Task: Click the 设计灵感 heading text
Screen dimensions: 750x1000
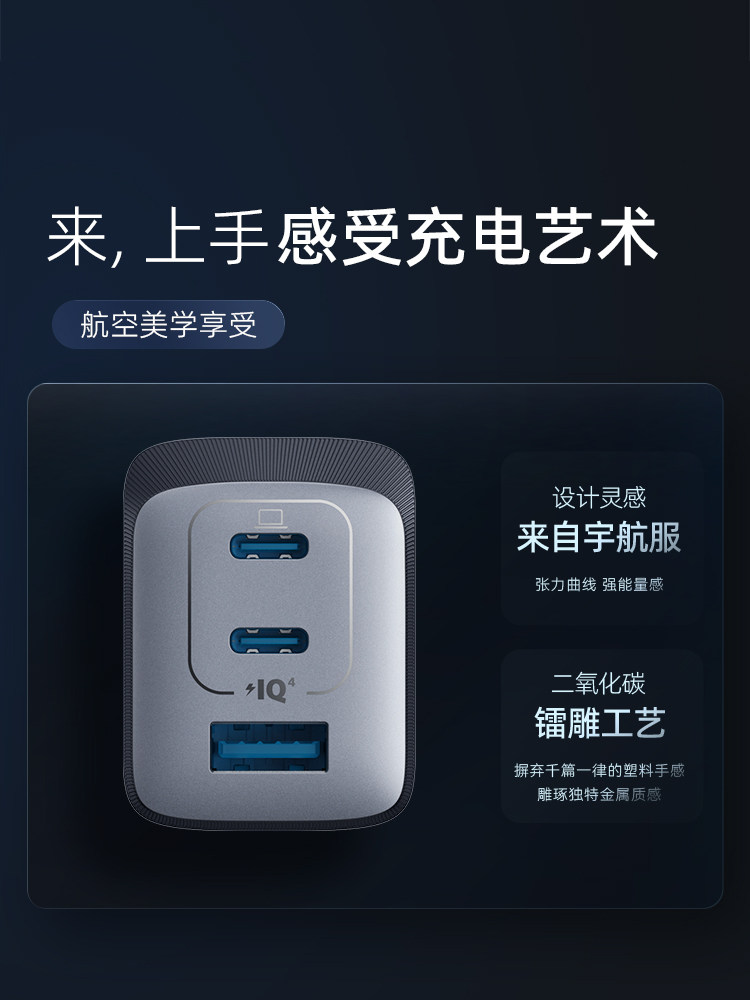Action: 599,498
